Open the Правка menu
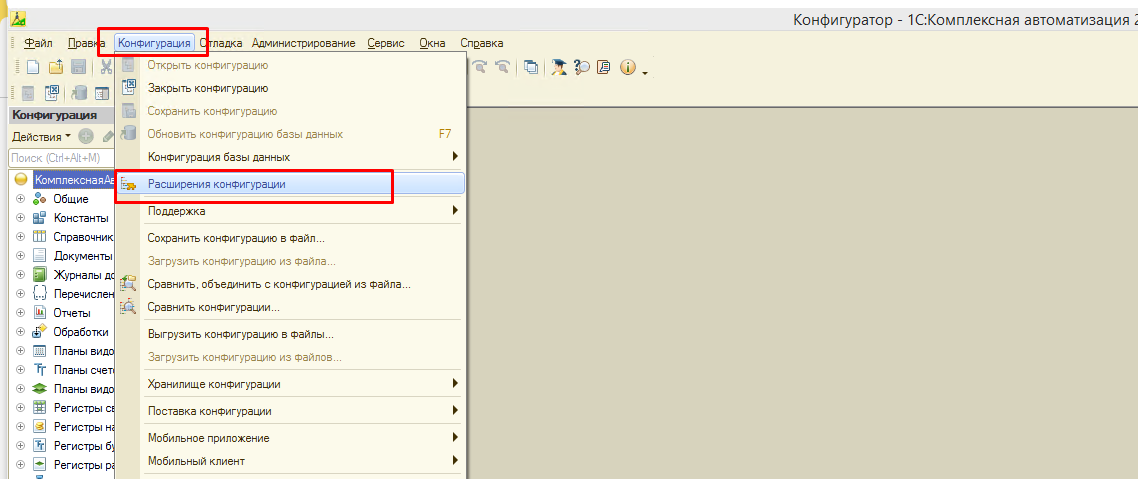 (86, 43)
